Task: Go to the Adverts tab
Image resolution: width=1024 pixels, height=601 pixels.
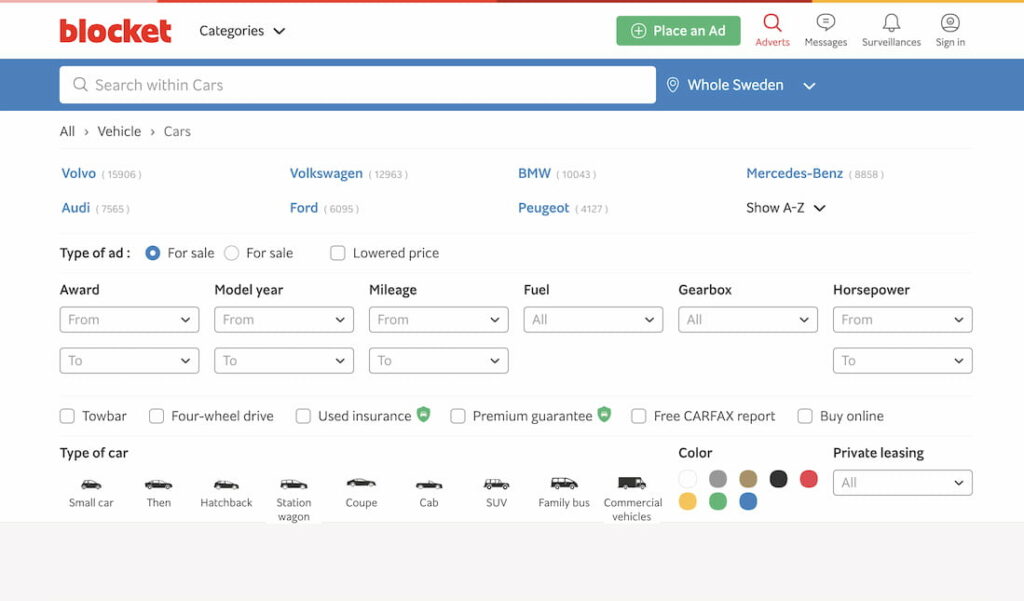Action: coord(772,30)
